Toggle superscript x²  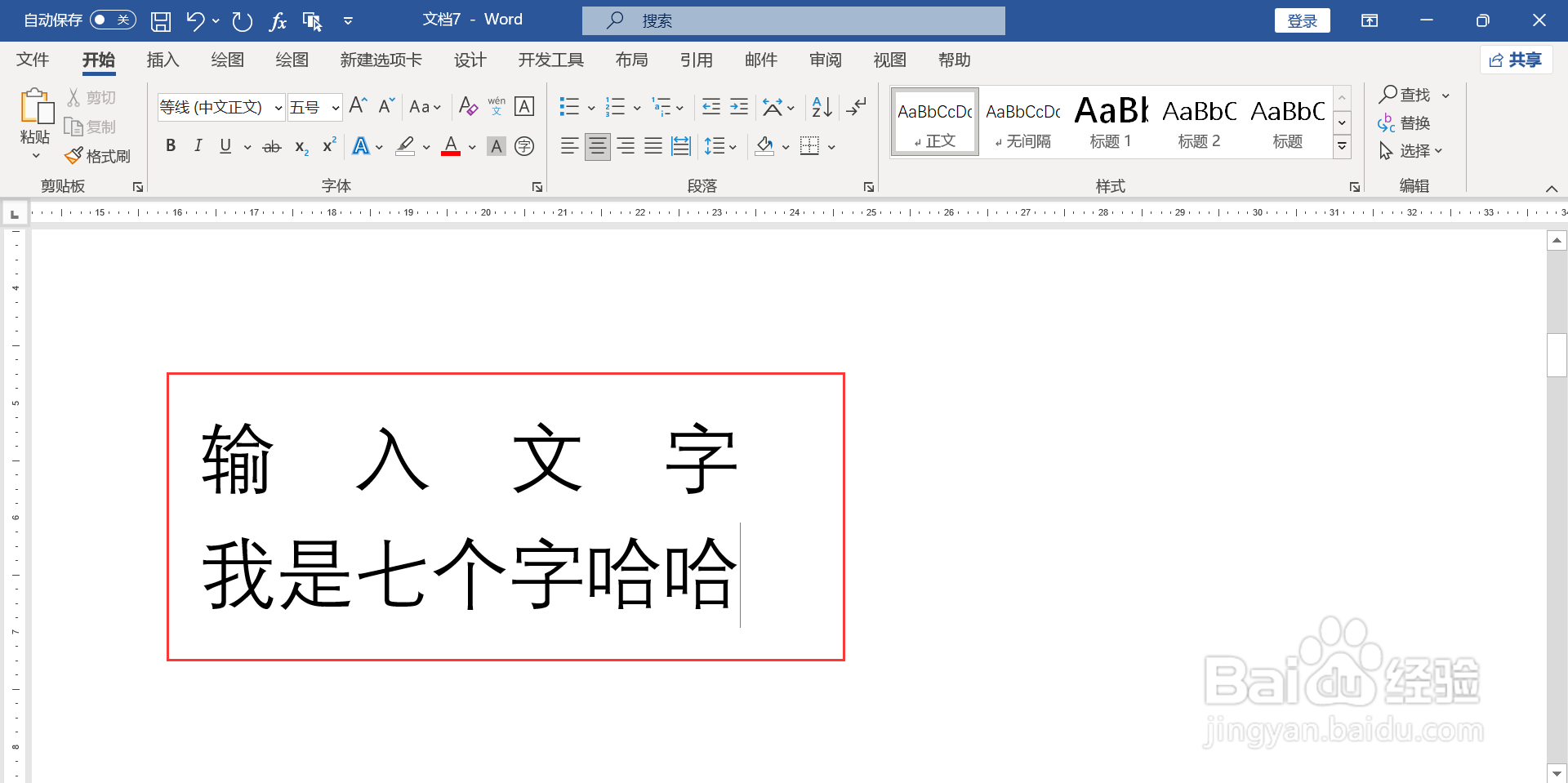coord(329,146)
